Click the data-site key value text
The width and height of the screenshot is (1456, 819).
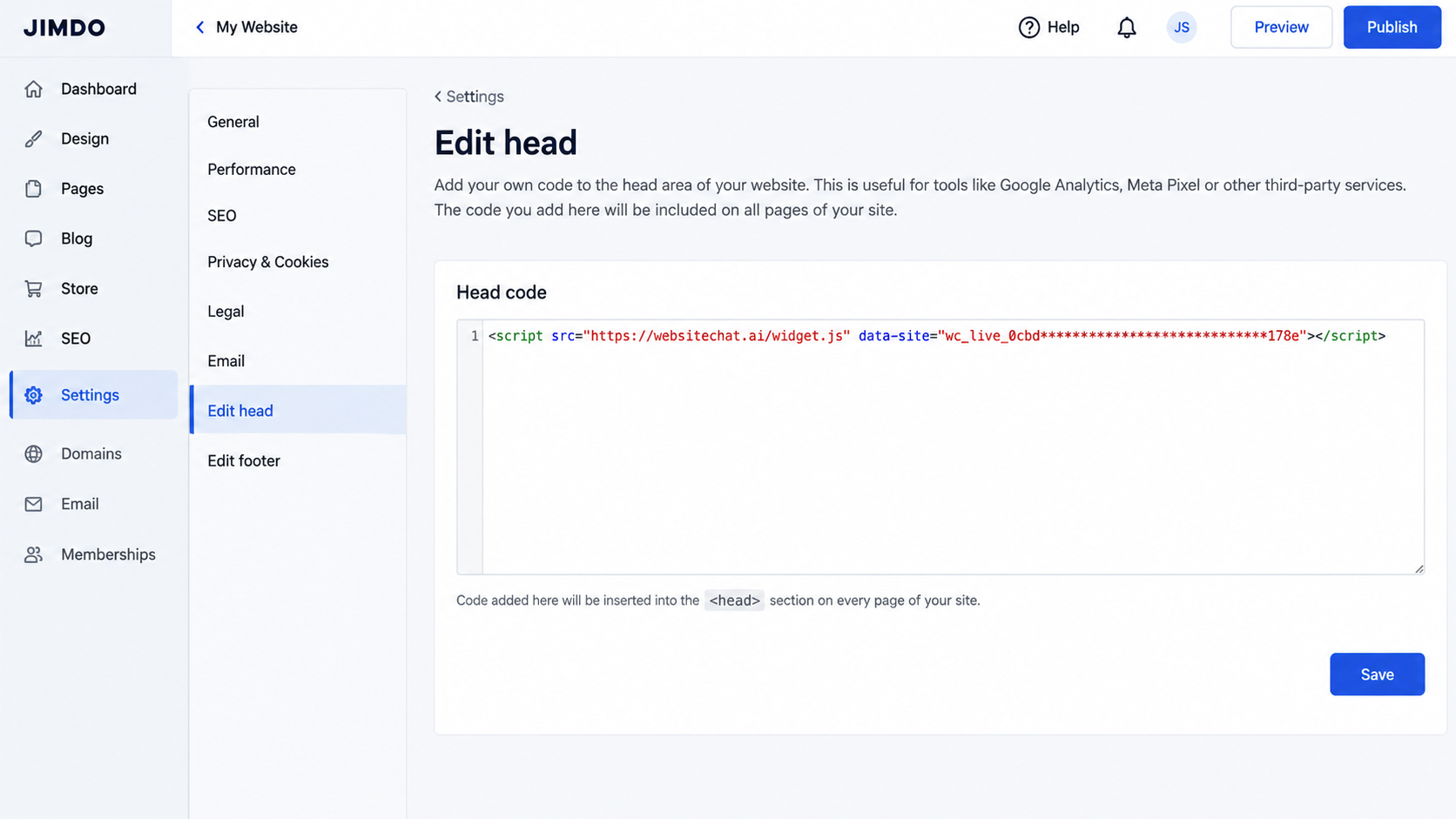(1122, 336)
